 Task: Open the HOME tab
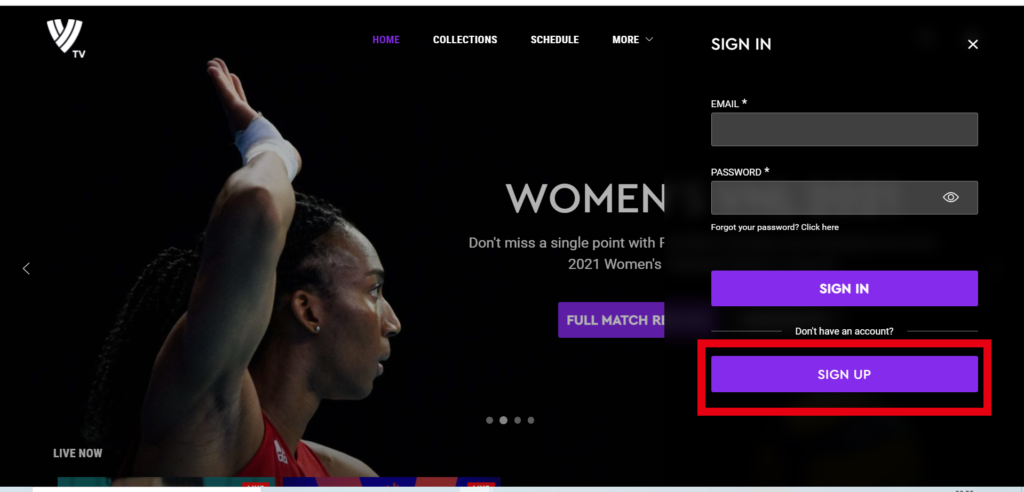386,40
